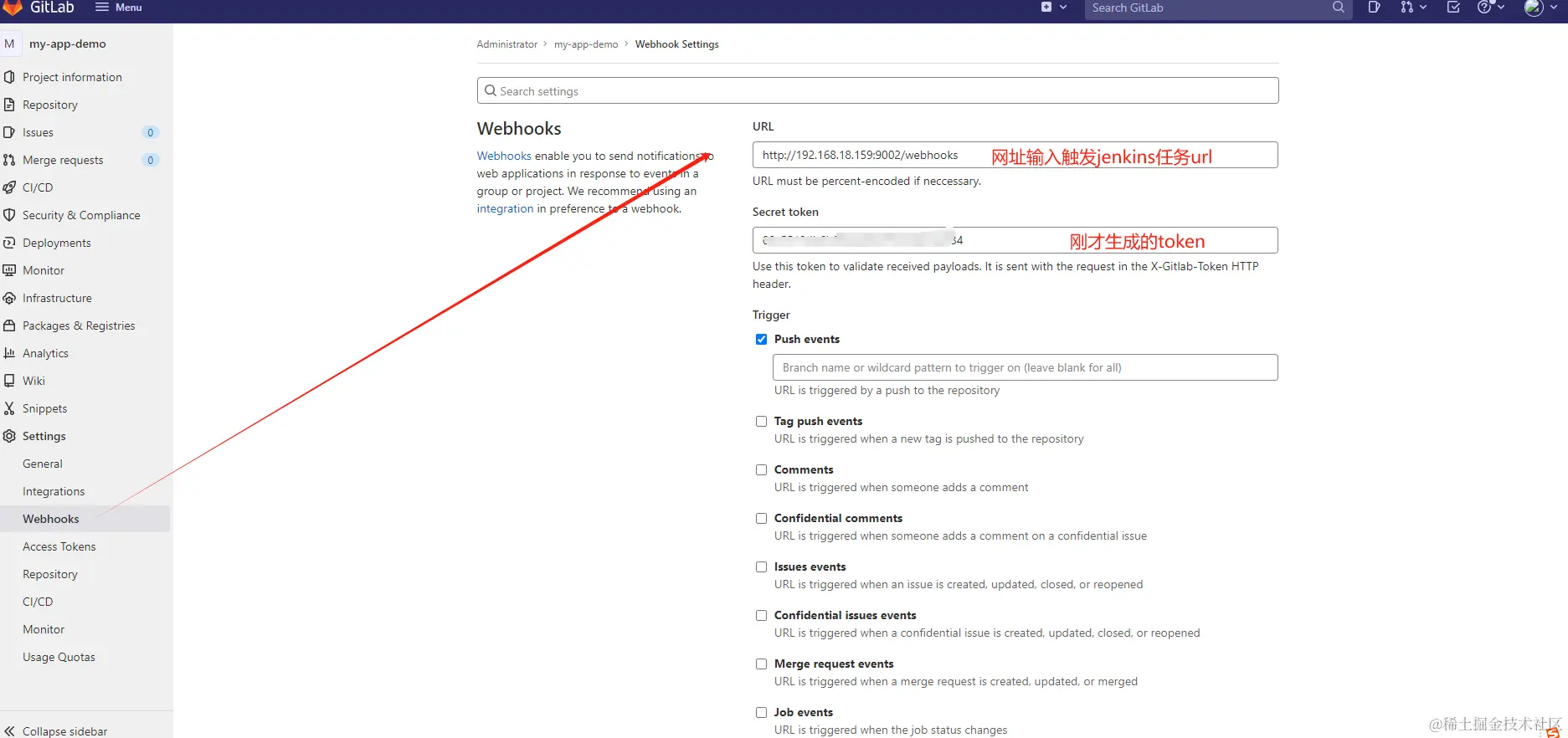Expand the user profile dropdown arrow
The height and width of the screenshot is (738, 1568).
pyautogui.click(x=1552, y=8)
